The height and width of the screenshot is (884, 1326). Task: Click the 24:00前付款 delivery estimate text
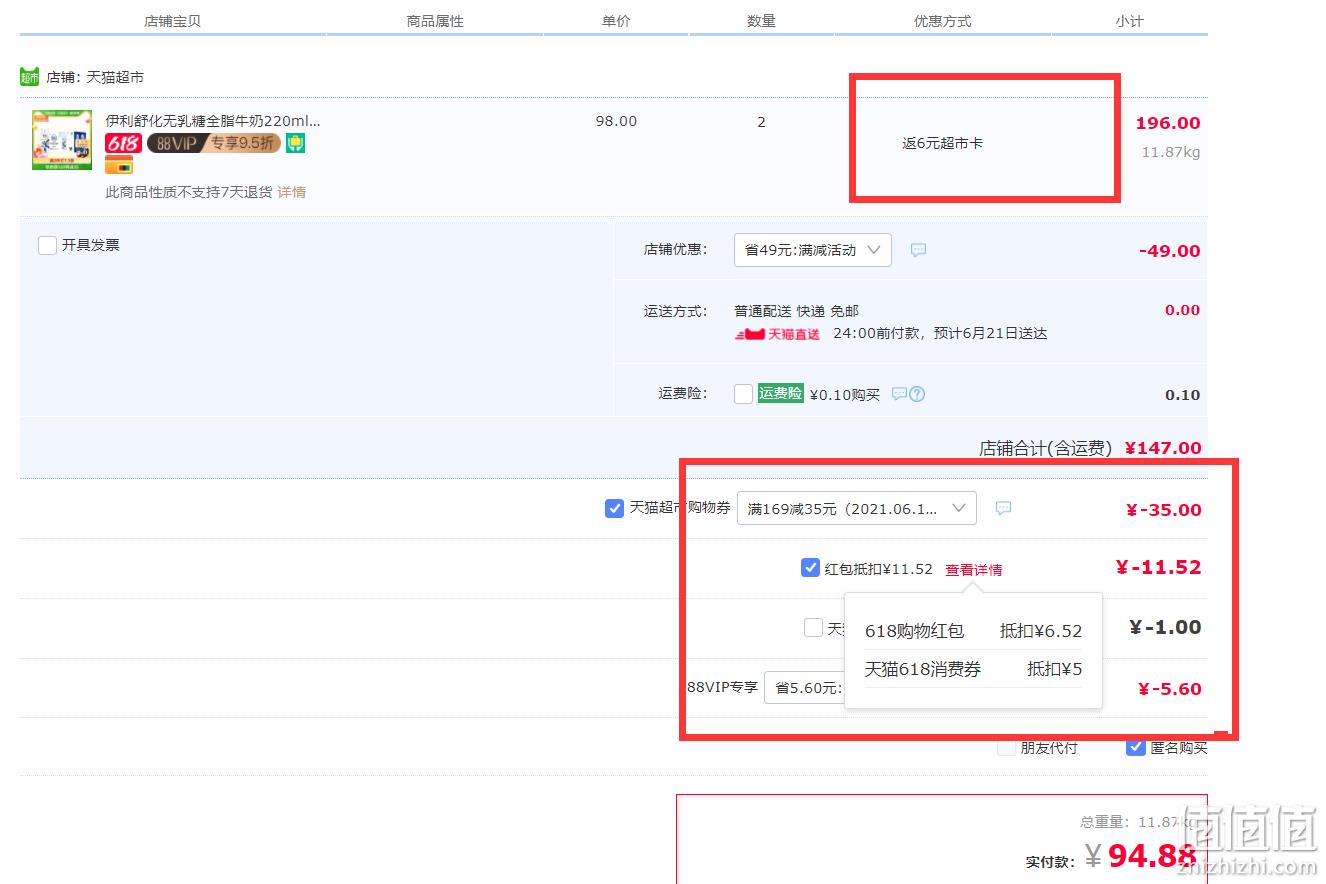[x=940, y=334]
